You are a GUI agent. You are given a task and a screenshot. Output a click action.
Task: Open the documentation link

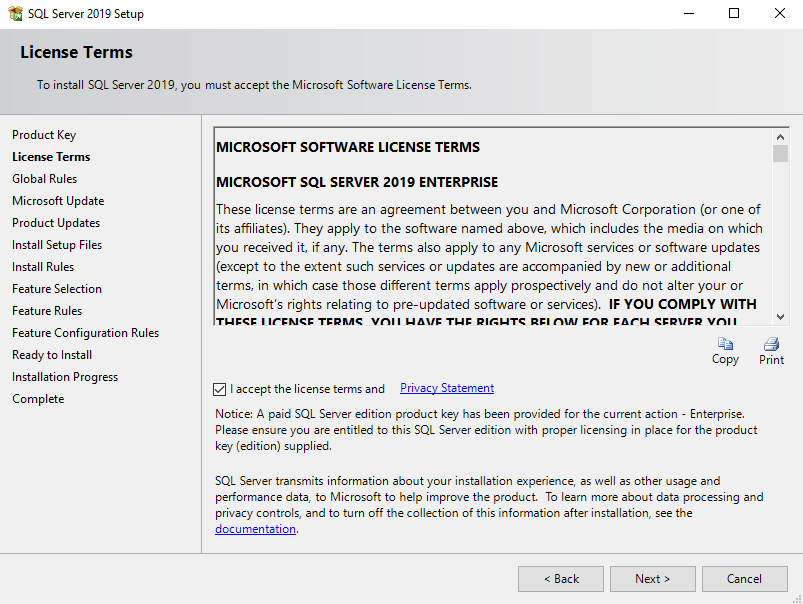click(x=255, y=529)
